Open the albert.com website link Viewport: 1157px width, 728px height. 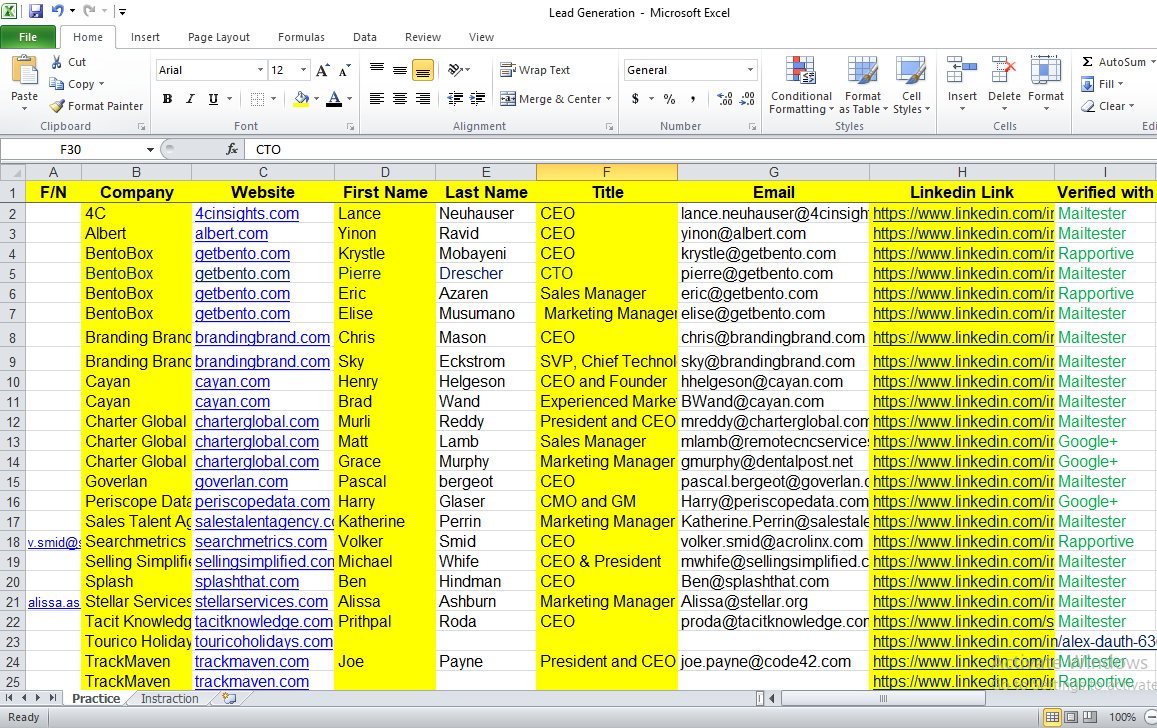(x=231, y=234)
